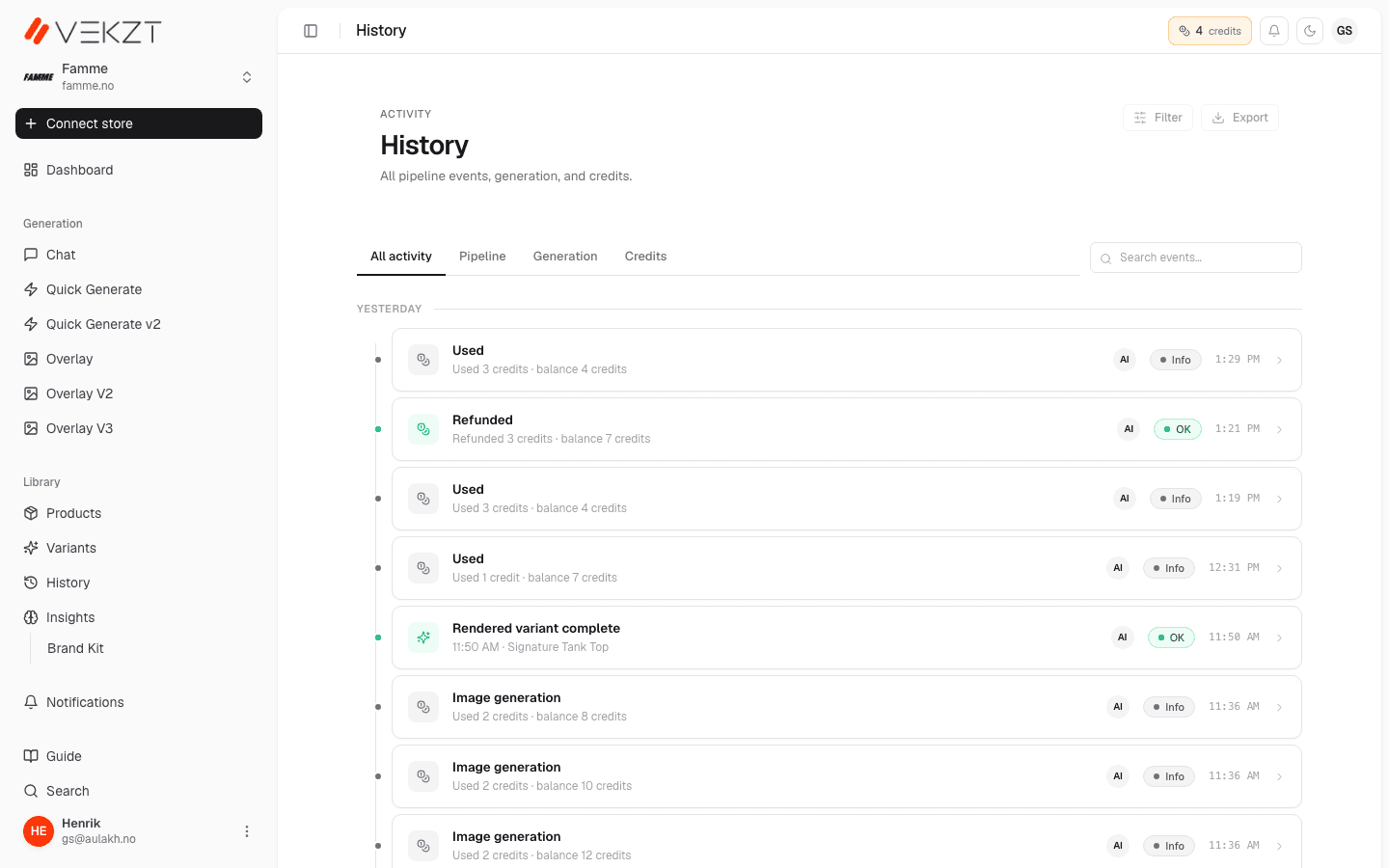This screenshot has height=868, width=1389.
Task: Click the Vekzt logo
Action: 93,31
